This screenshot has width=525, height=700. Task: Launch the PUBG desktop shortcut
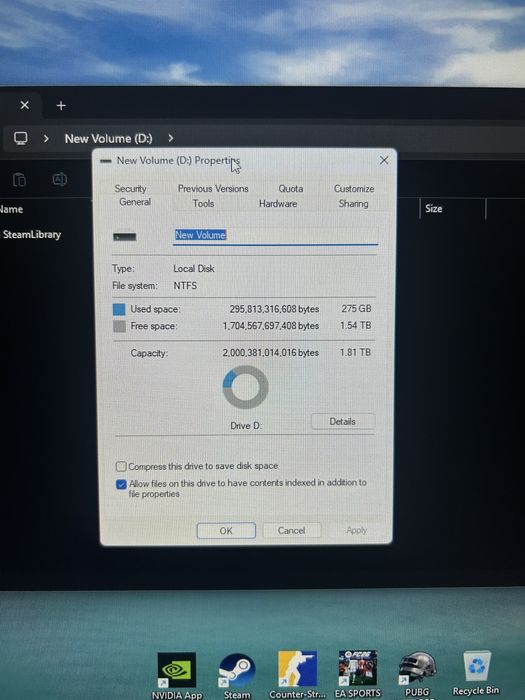click(417, 675)
